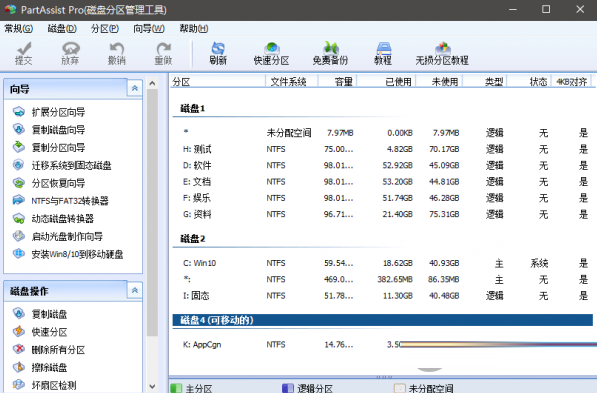Open the 无损分区教程 toolbar icon
597x393 pixels.
pyautogui.click(x=442, y=53)
